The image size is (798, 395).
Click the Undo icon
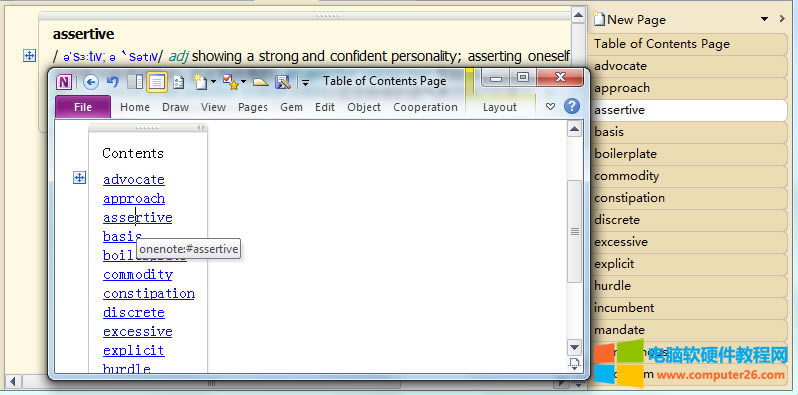pos(112,82)
